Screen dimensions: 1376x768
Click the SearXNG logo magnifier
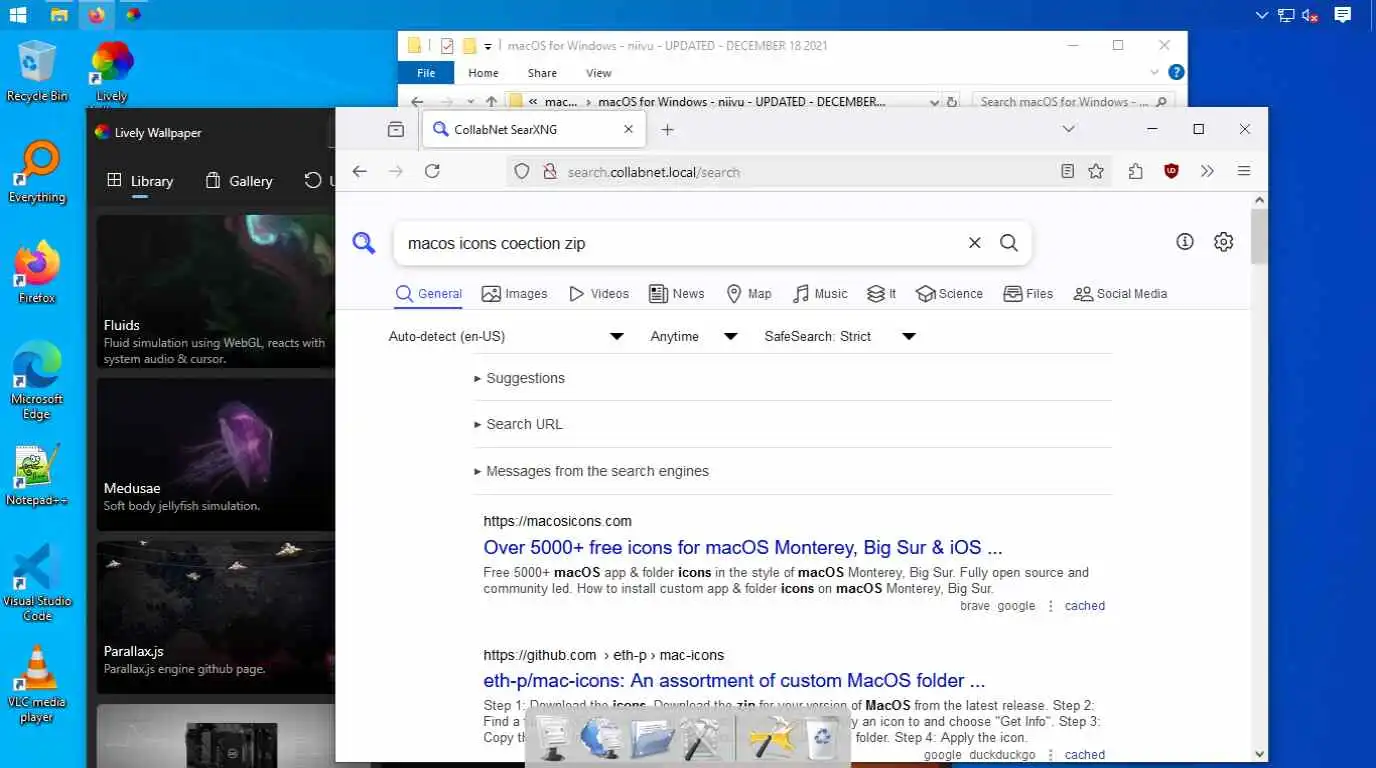364,243
